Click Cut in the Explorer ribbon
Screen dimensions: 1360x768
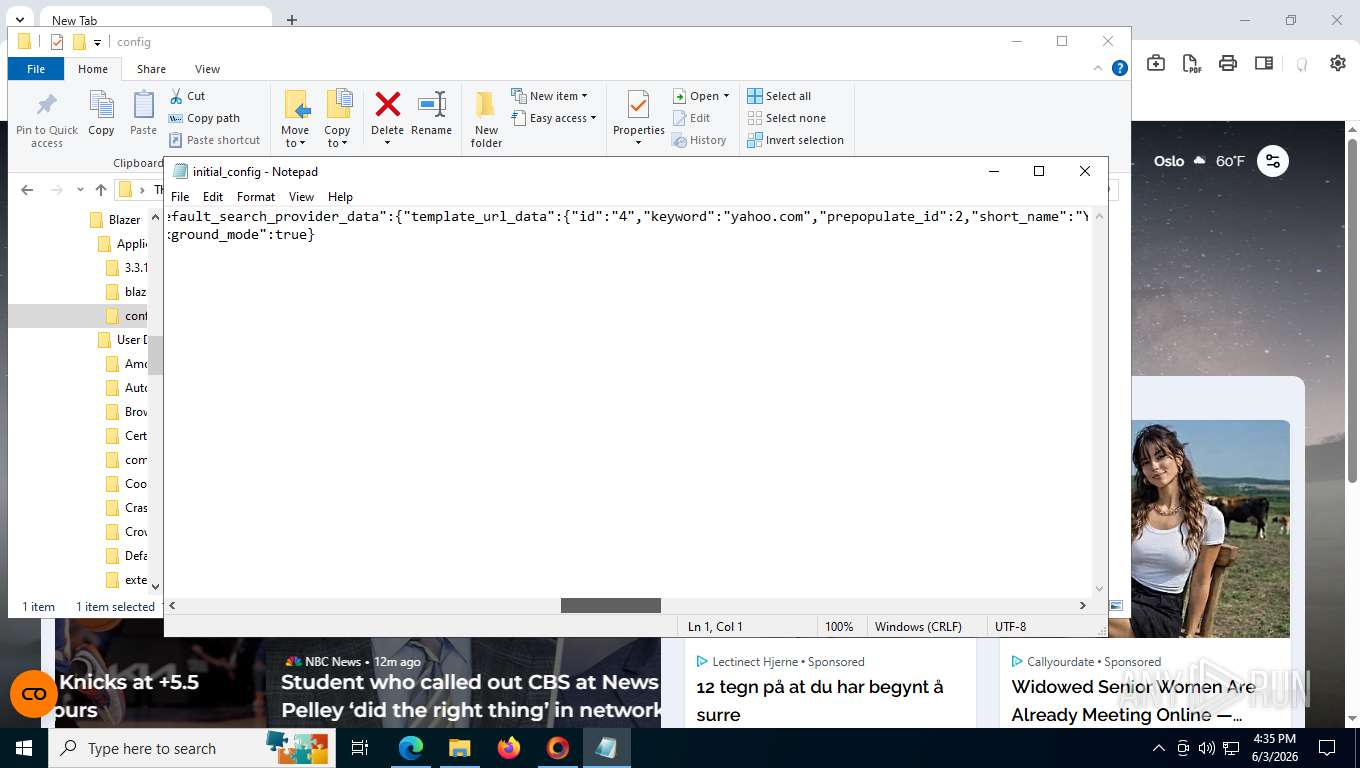[x=187, y=96]
